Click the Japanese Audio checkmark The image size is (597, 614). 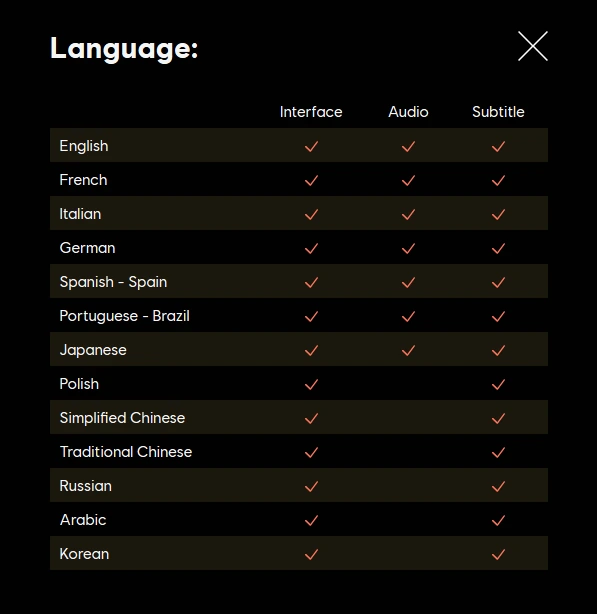tap(408, 350)
